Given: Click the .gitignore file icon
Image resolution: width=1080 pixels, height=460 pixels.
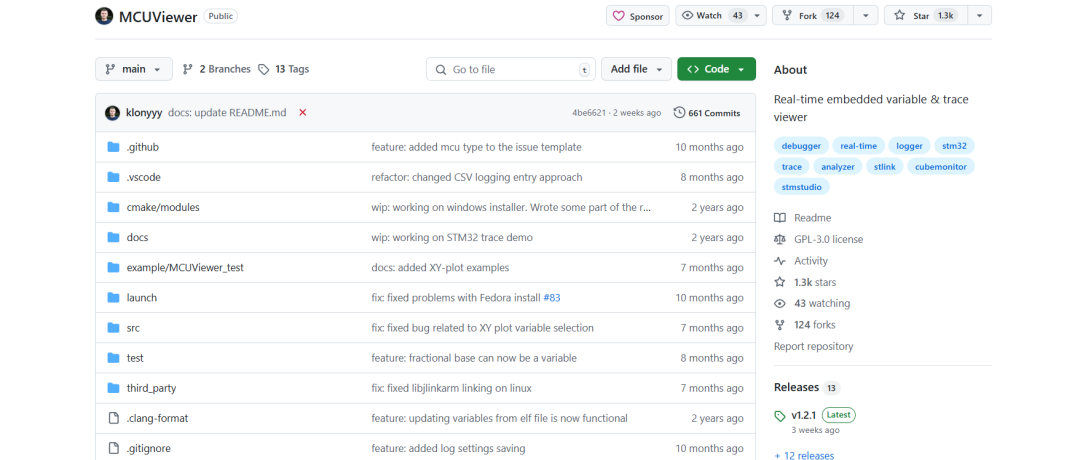Looking at the screenshot, I should click(114, 448).
